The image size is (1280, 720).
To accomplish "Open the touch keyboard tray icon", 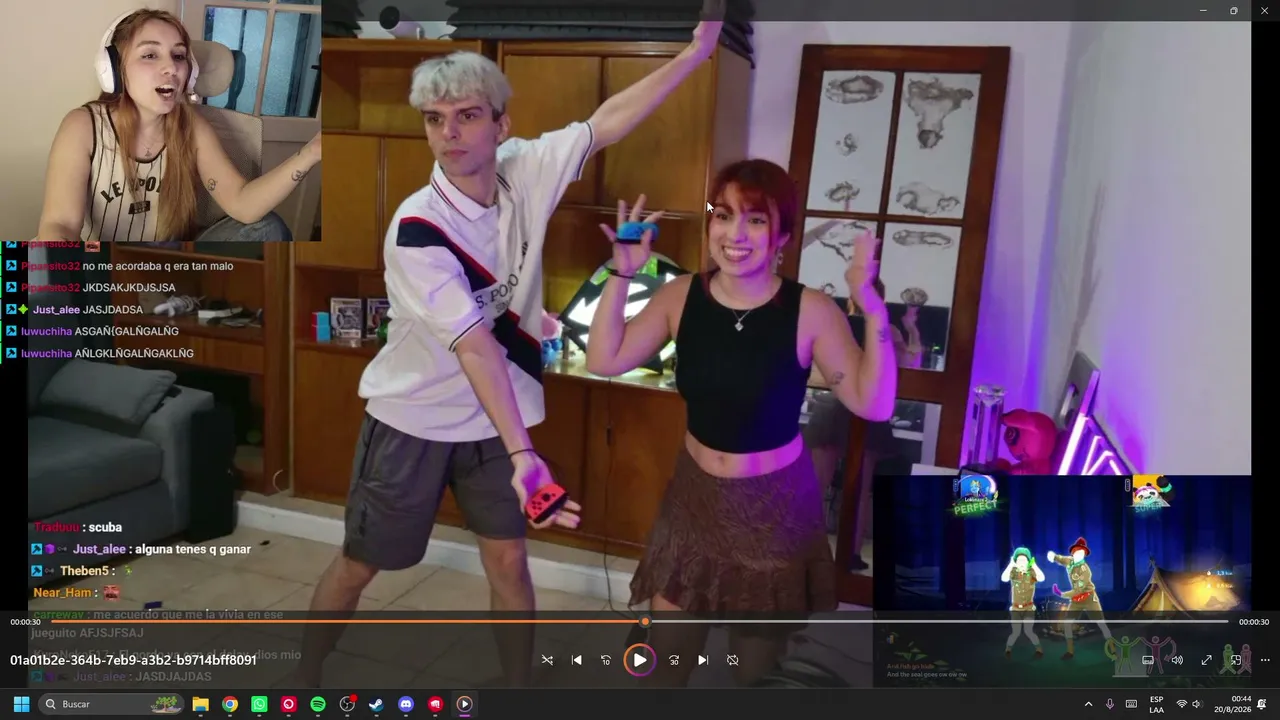I will tap(1131, 704).
